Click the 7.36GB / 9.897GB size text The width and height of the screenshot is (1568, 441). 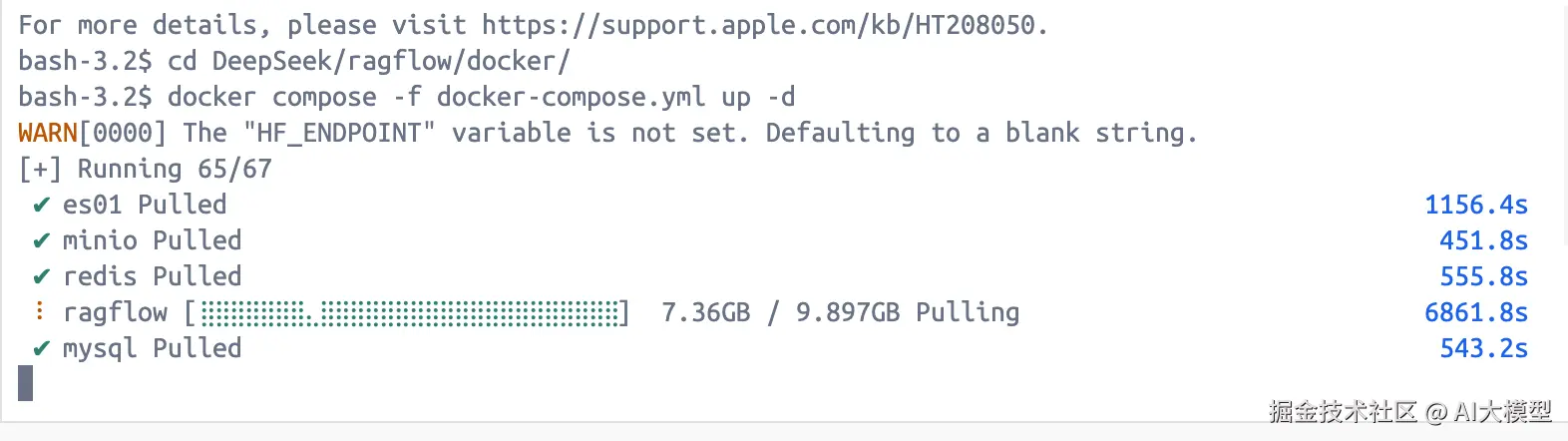point(780,313)
